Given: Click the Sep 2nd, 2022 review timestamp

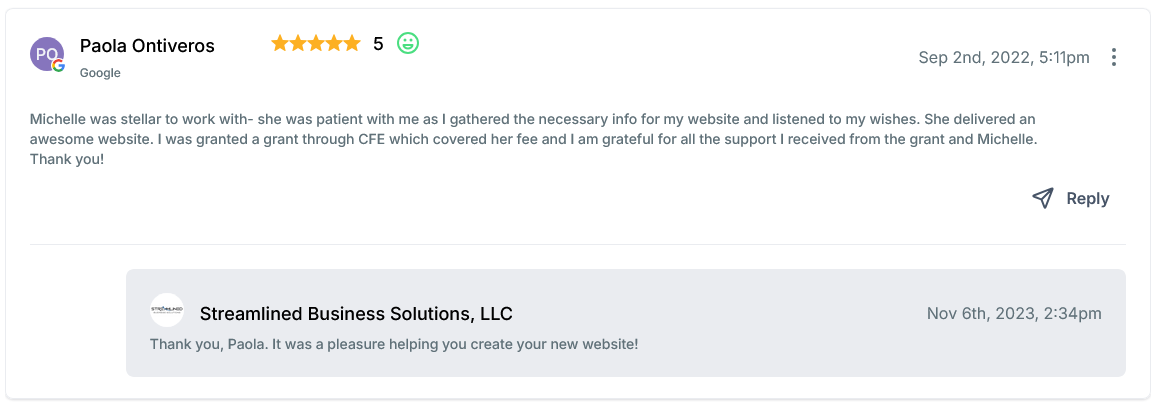Looking at the screenshot, I should (x=1004, y=57).
